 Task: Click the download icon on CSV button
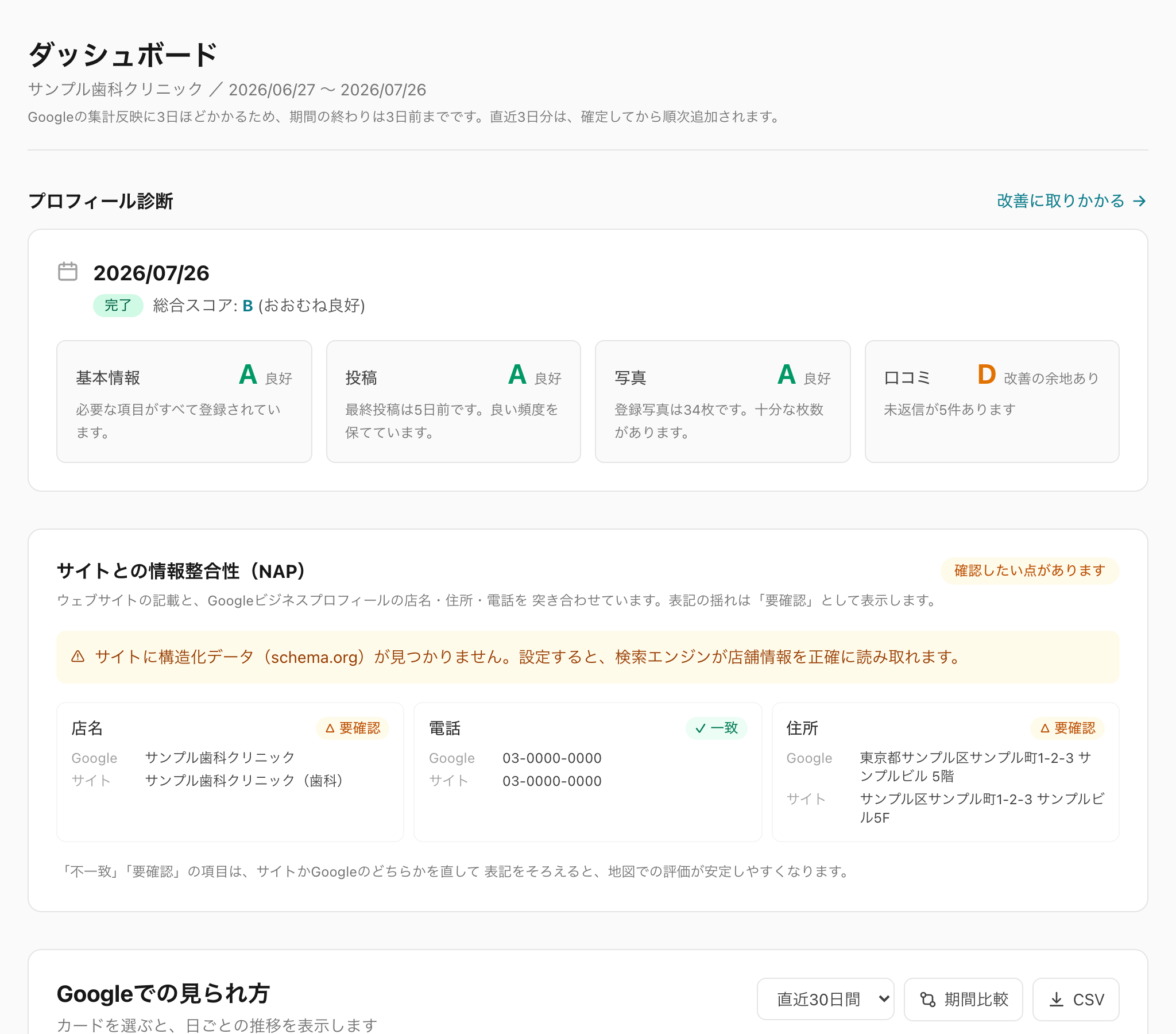coord(1057,1000)
